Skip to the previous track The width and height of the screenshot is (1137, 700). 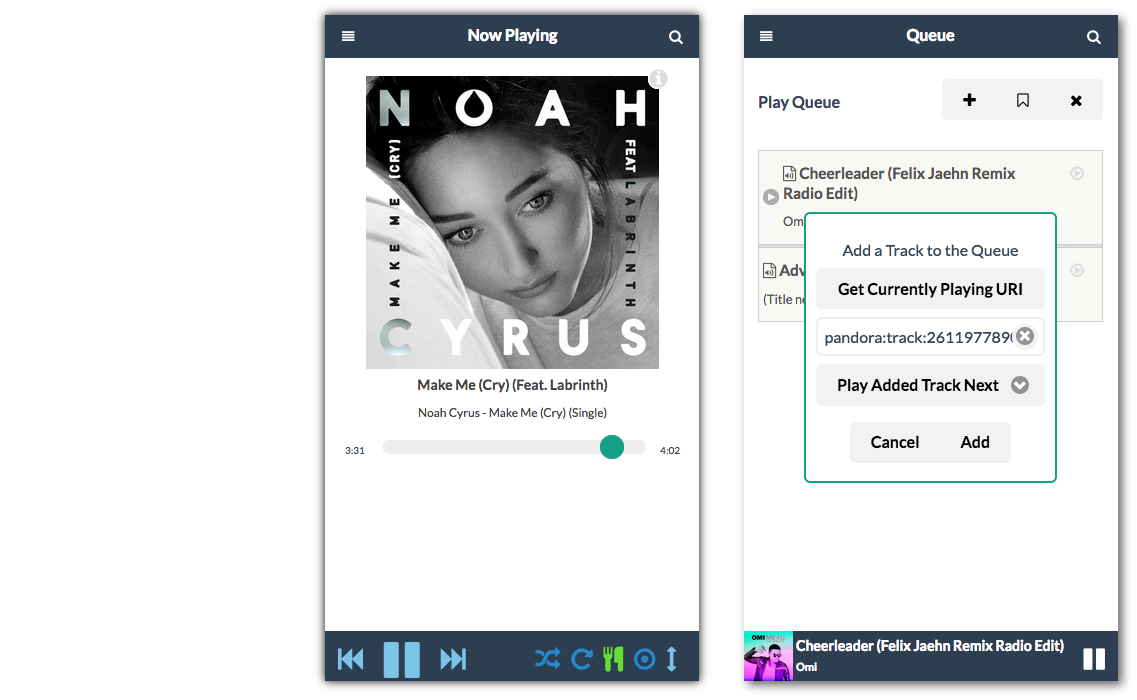tap(351, 659)
